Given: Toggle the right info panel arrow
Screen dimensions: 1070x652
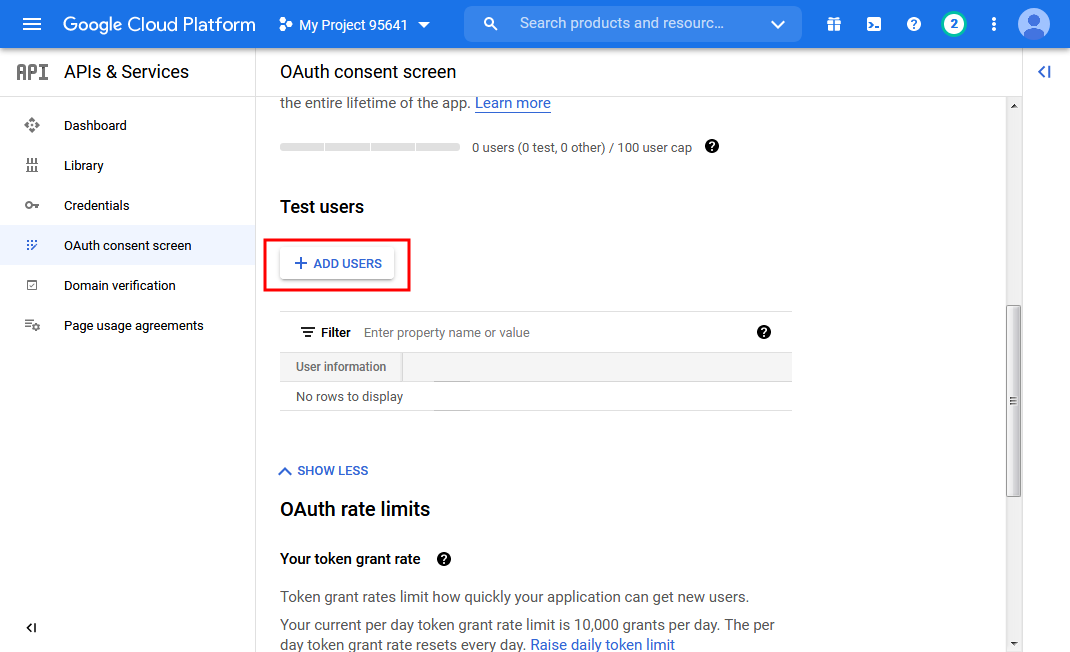Looking at the screenshot, I should pyautogui.click(x=1044, y=72).
